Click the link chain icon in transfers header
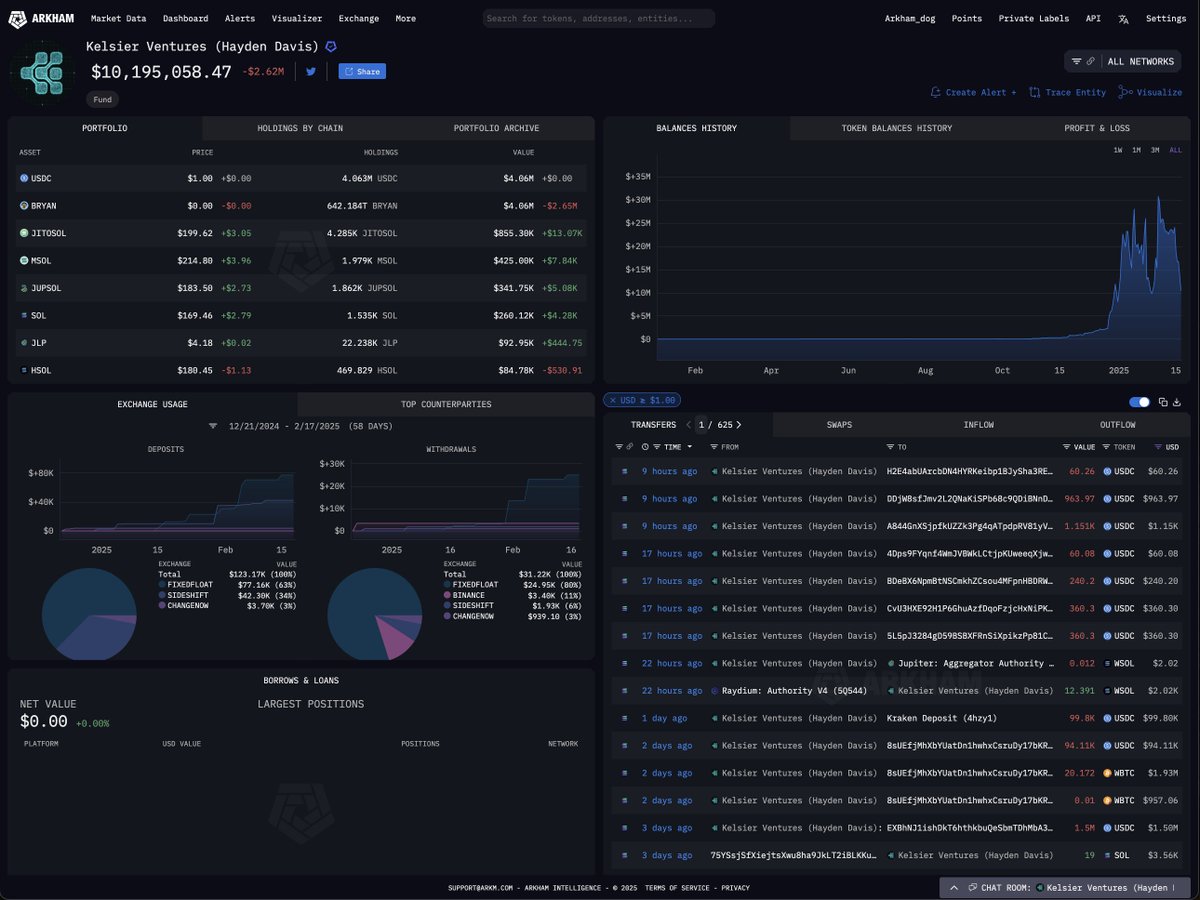This screenshot has width=1200, height=900. coord(630,447)
